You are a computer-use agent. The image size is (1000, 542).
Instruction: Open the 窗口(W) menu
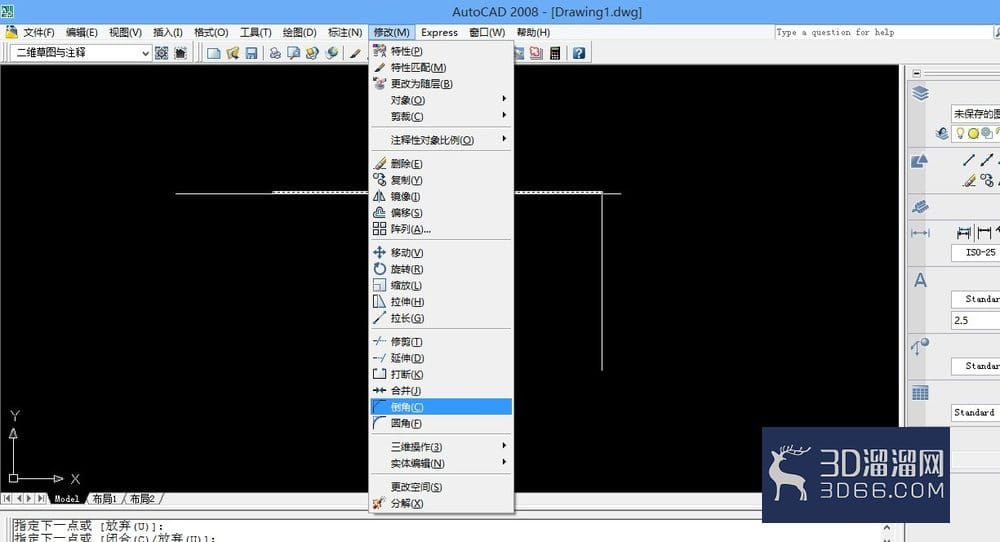pyautogui.click(x=487, y=32)
